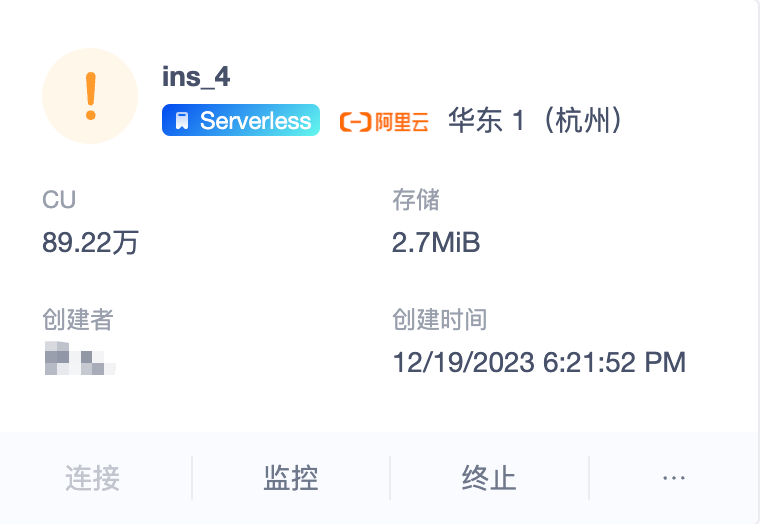The image size is (760, 524).
Task: Click the 存储 storage value 2.7MiB
Action: pos(436,242)
